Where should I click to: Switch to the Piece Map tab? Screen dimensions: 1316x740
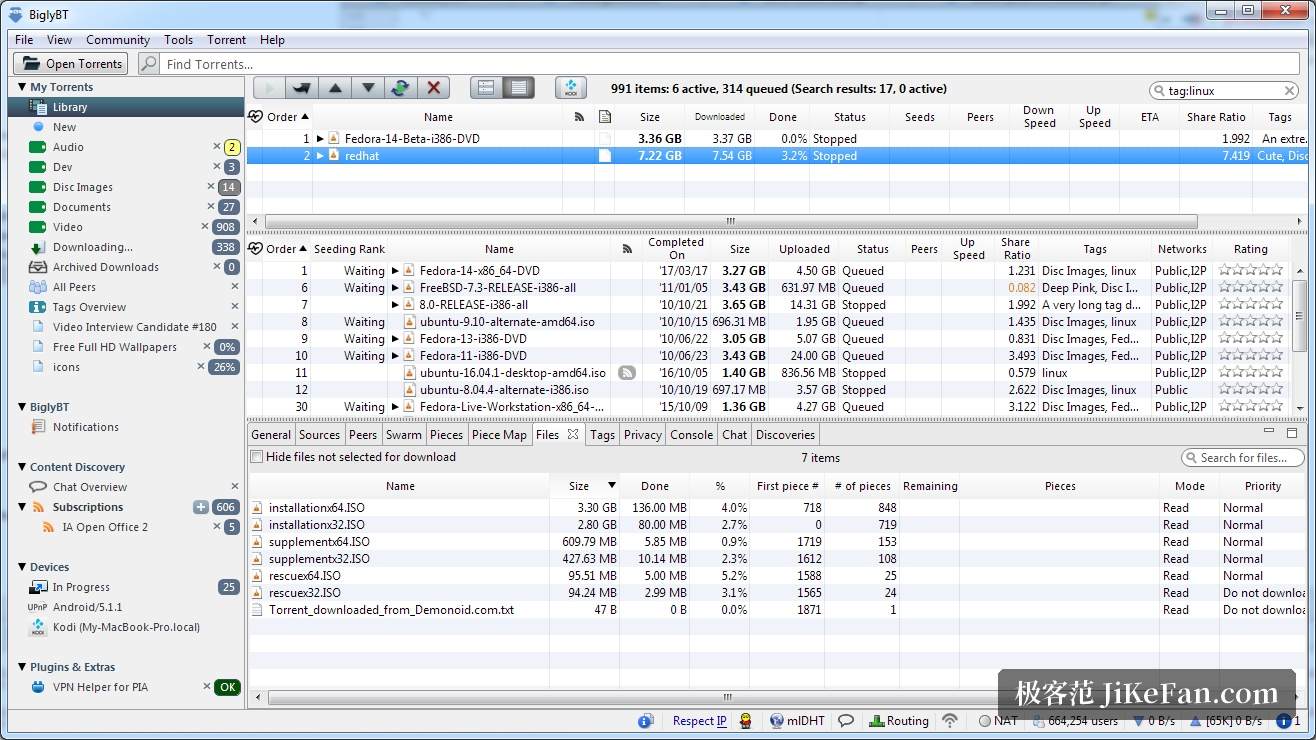click(499, 435)
